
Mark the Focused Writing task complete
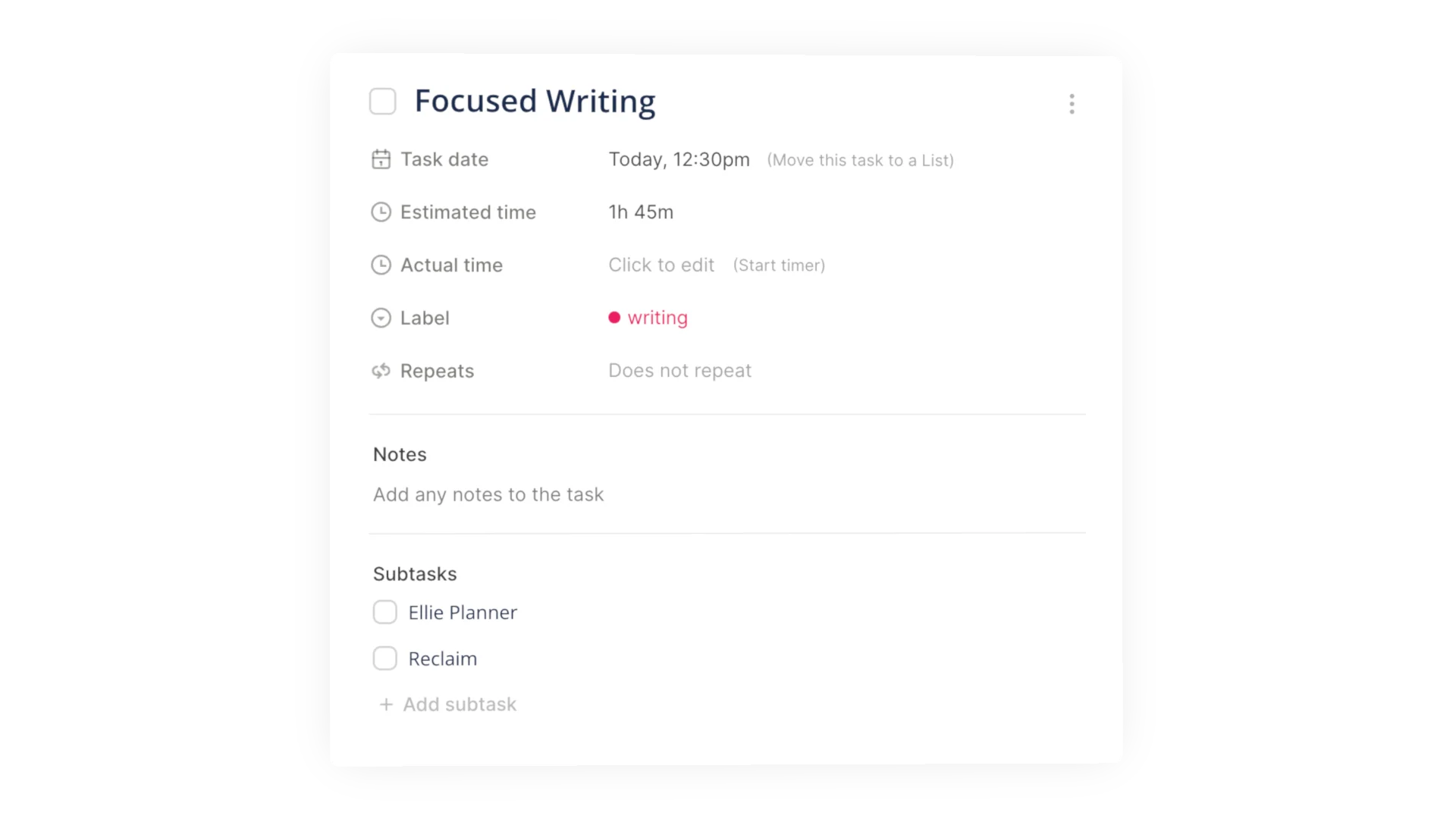coord(383,101)
